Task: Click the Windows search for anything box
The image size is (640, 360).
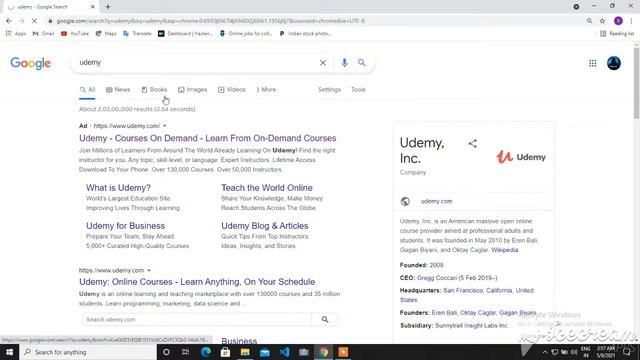Action: [88, 352]
